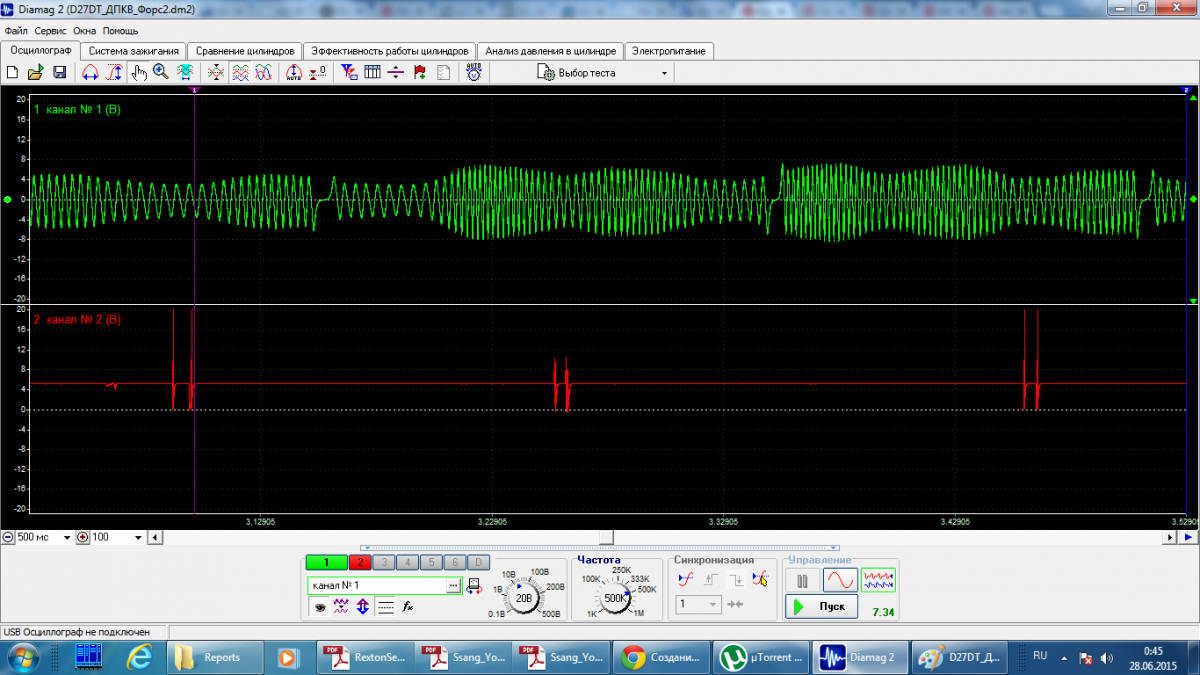Click the AUTO alarm clock toolbar icon

pyautogui.click(x=474, y=73)
